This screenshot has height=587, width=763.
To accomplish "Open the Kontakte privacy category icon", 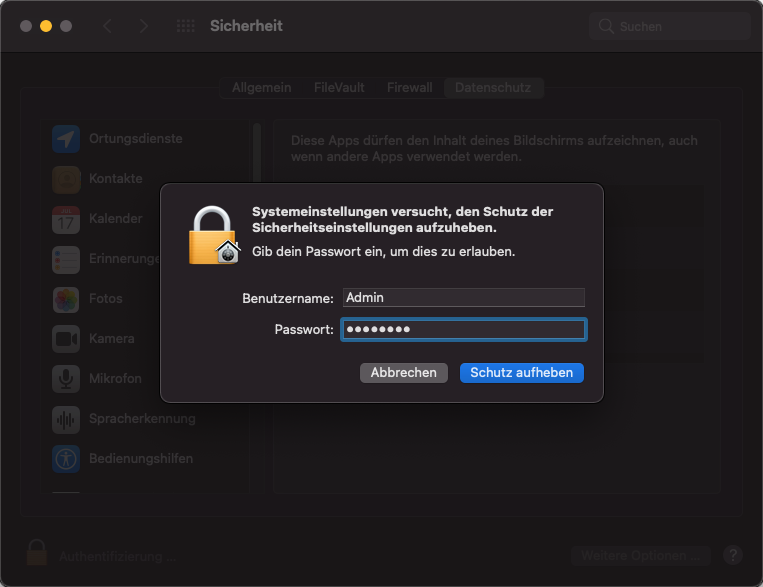I will (x=66, y=179).
